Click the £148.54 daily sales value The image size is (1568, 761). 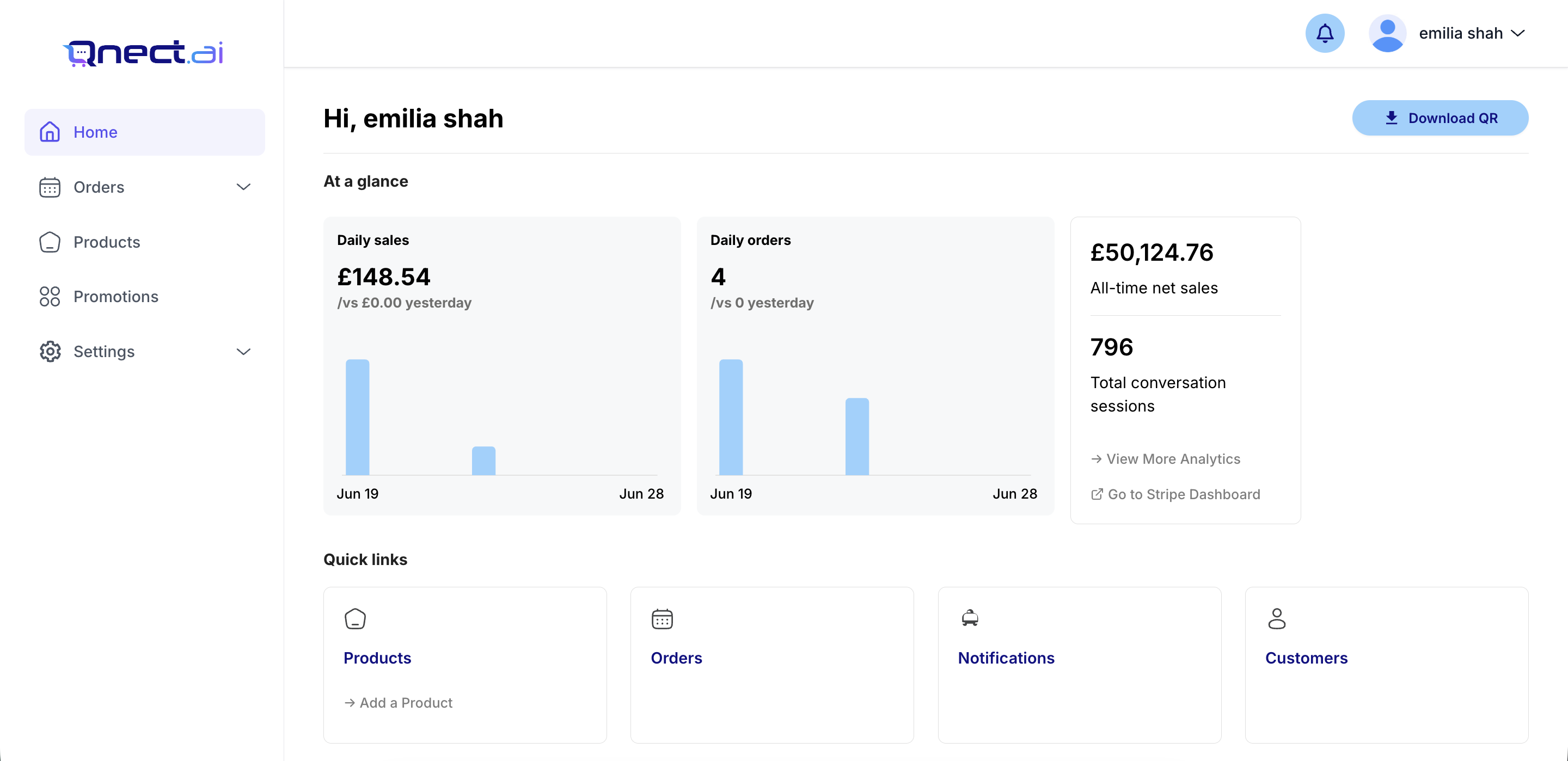(x=383, y=277)
